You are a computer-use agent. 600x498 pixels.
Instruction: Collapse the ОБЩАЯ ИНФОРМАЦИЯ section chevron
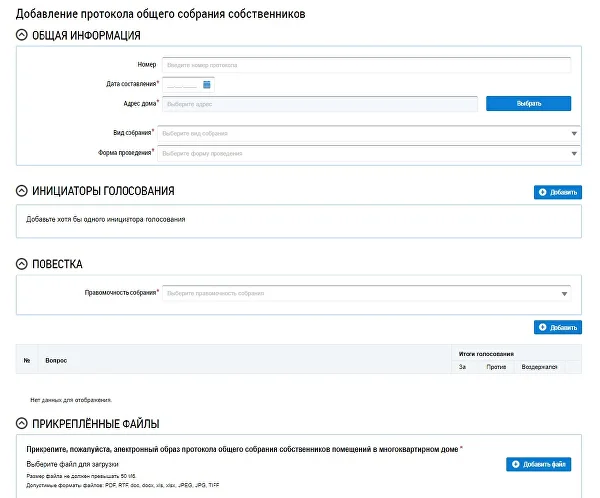(23, 36)
